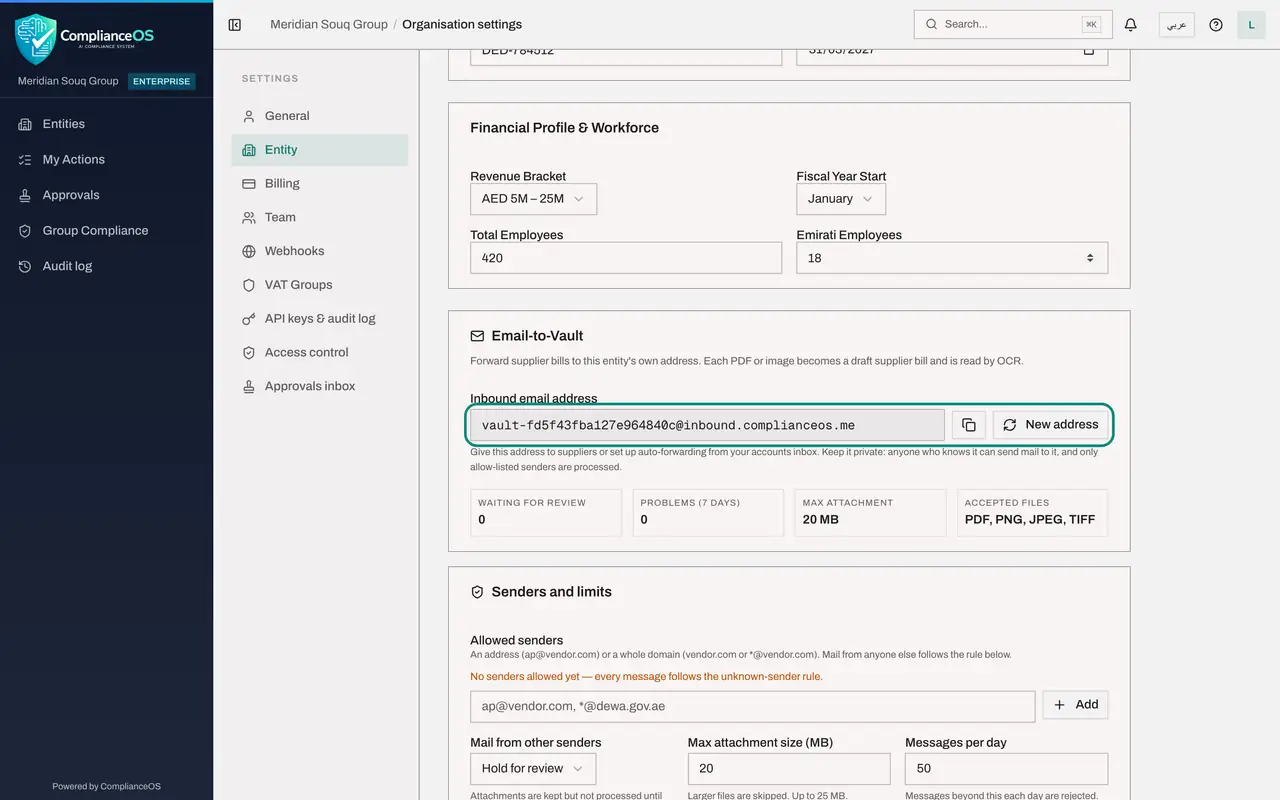Toggle the sidebar collapse icon

[x=235, y=25]
